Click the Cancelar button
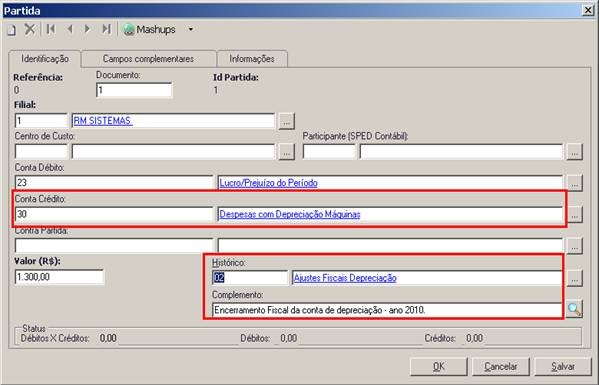The height and width of the screenshot is (385, 599). click(500, 367)
